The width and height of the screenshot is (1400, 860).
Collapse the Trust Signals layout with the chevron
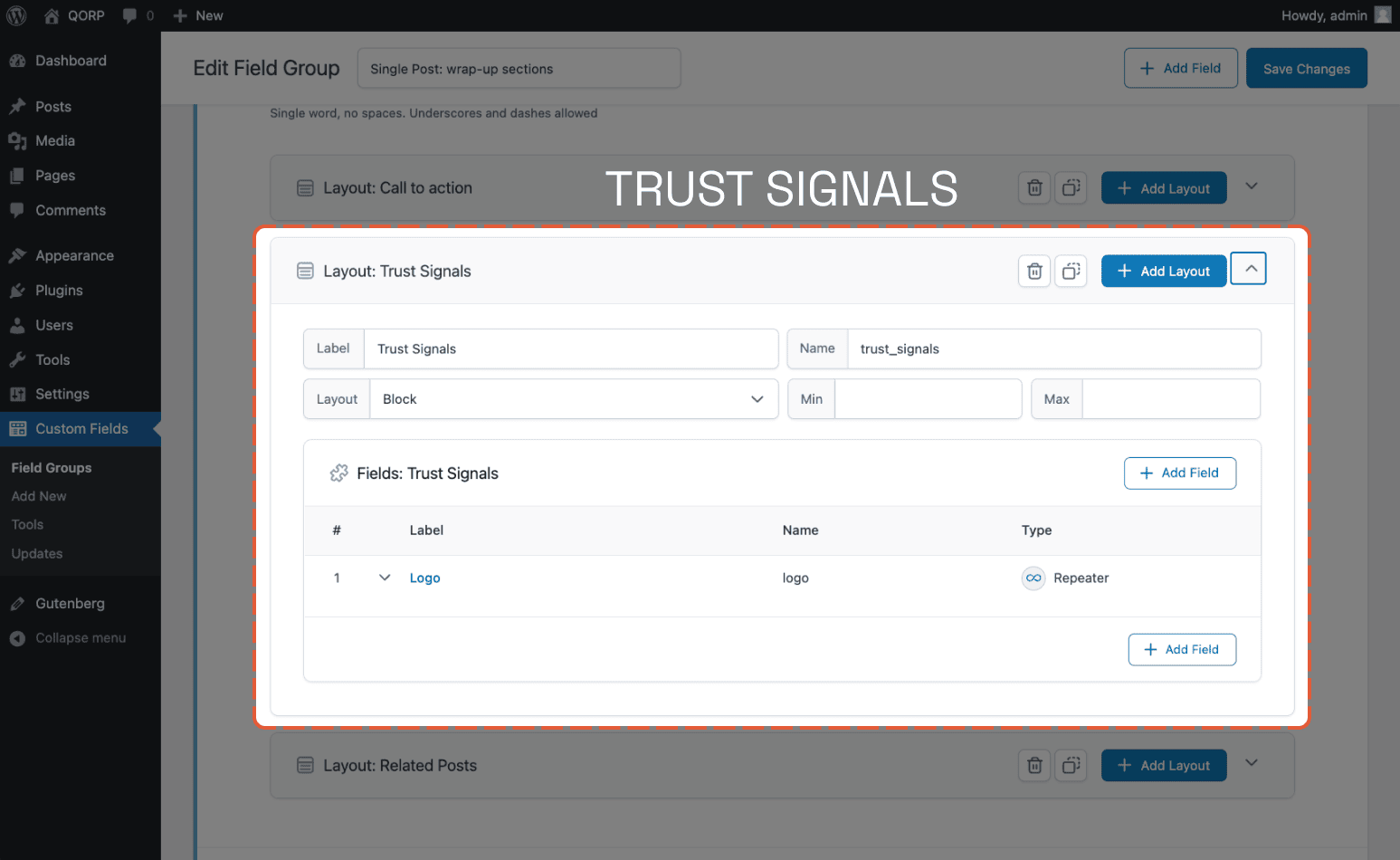[x=1248, y=268]
